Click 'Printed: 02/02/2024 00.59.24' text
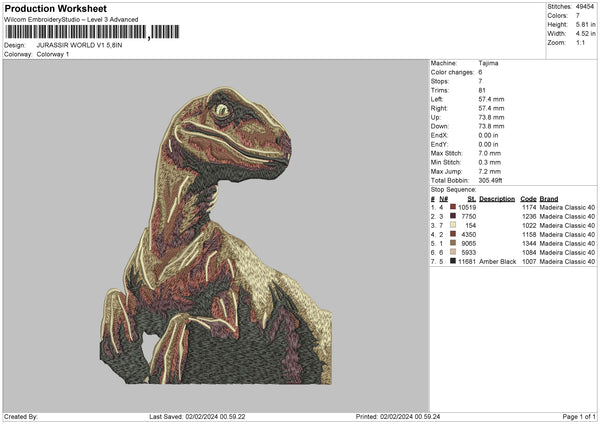 tap(398, 416)
